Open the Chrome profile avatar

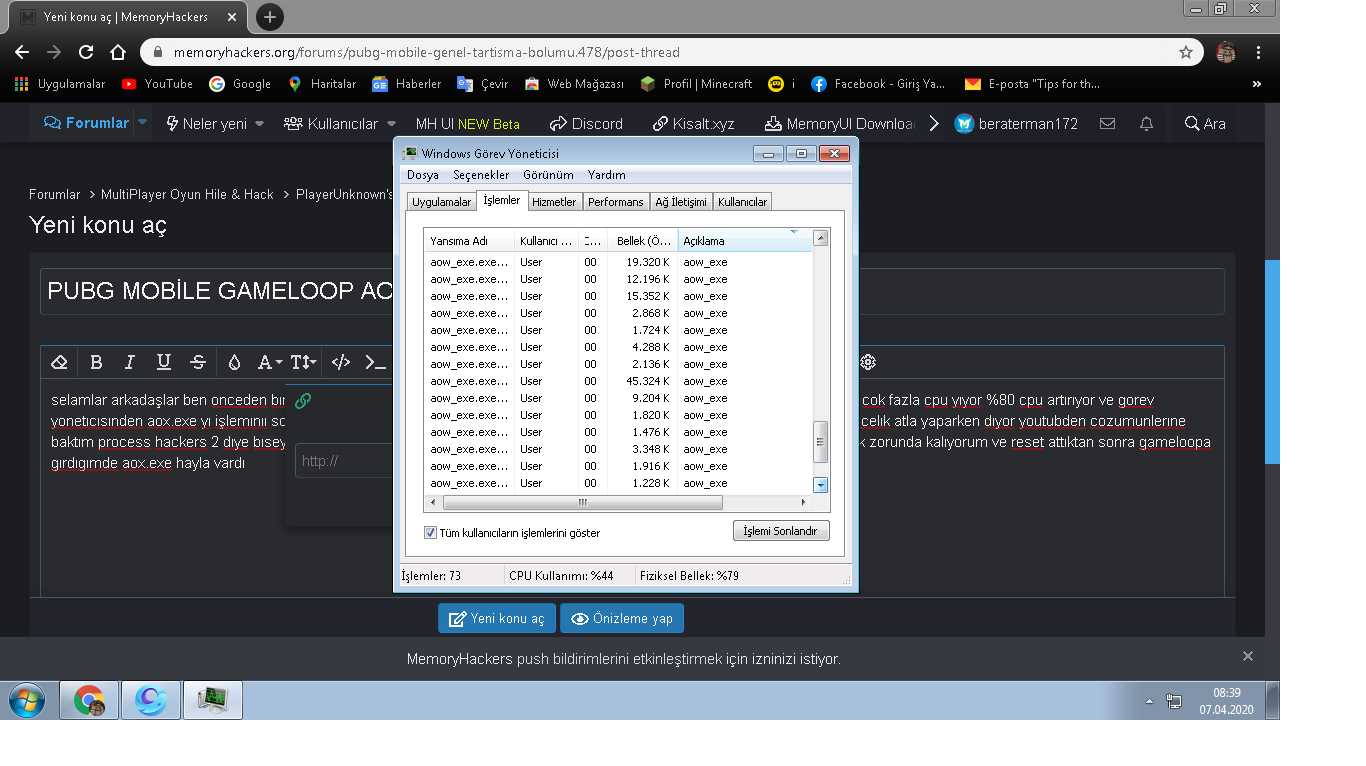(x=1226, y=52)
